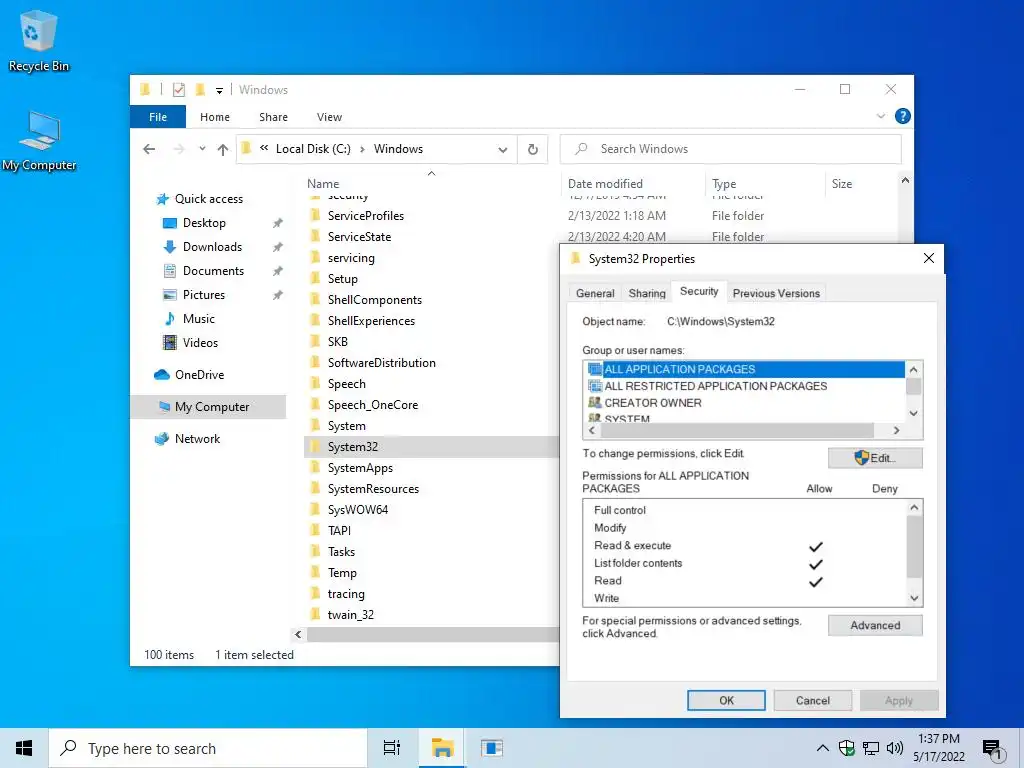
Task: Click the Edit permissions button
Action: coord(875,458)
